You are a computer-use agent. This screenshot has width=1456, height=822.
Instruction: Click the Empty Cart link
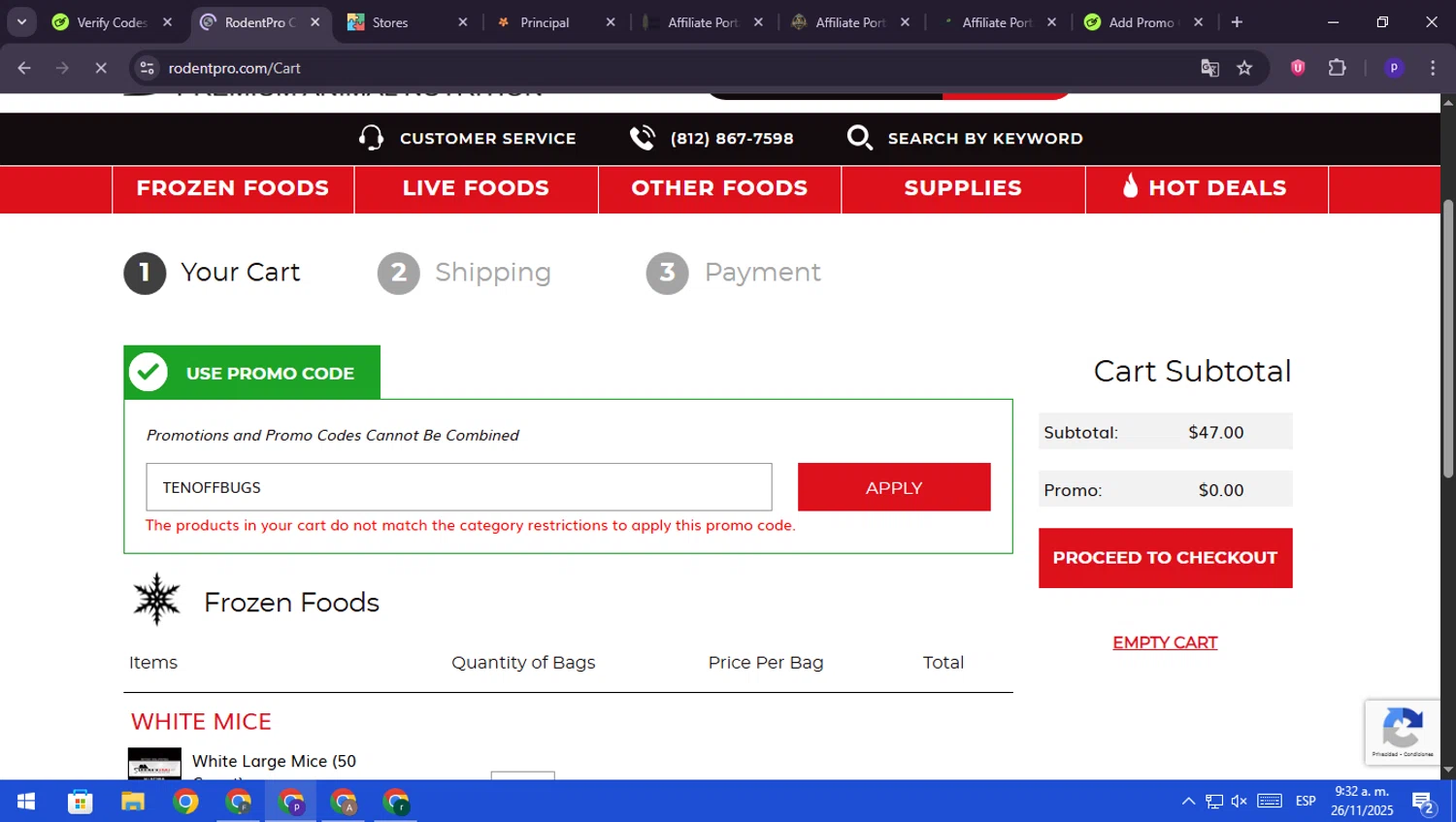pos(1165,642)
